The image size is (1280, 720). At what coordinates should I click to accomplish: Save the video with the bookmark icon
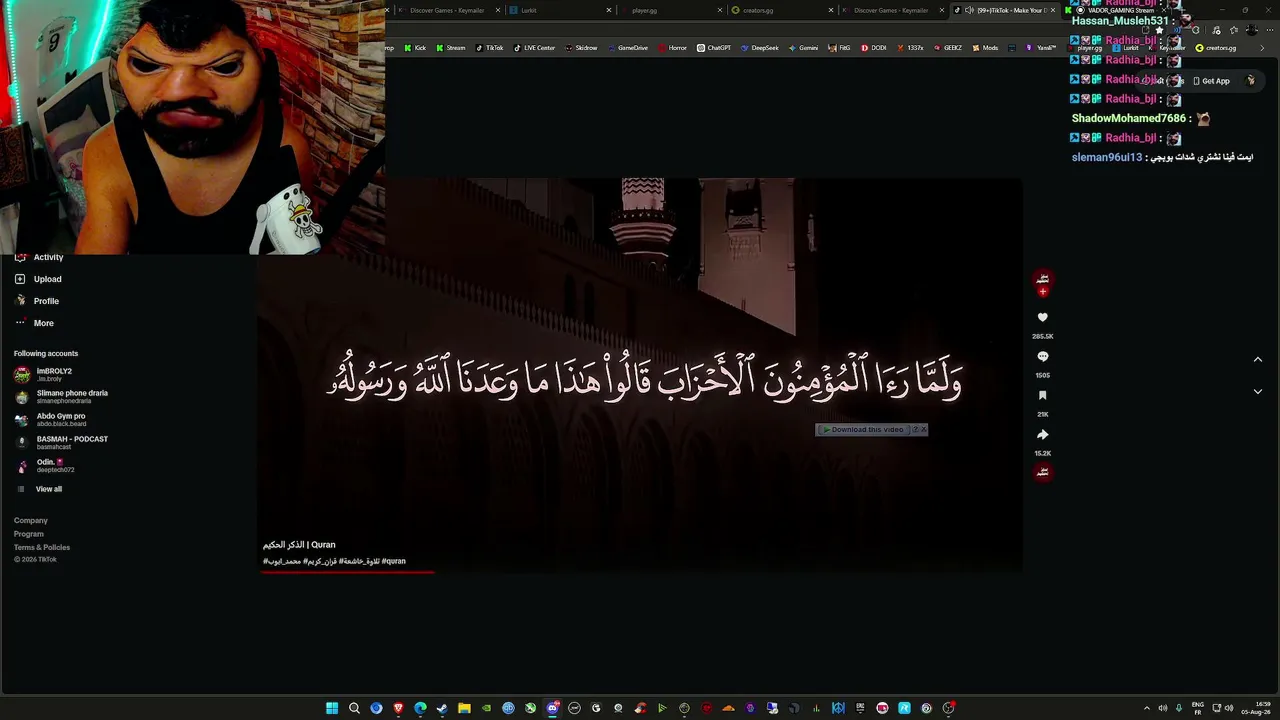[1042, 395]
